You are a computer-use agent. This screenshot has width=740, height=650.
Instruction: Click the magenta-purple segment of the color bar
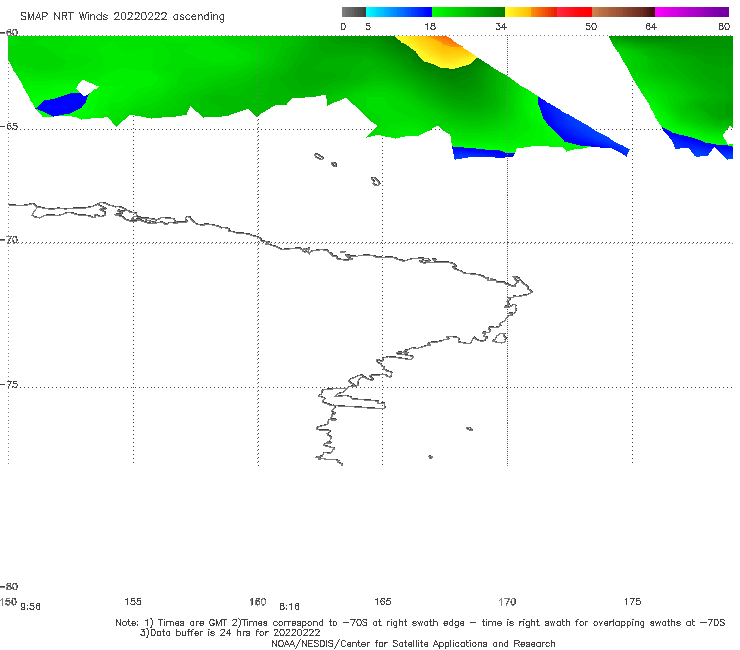tap(692, 12)
